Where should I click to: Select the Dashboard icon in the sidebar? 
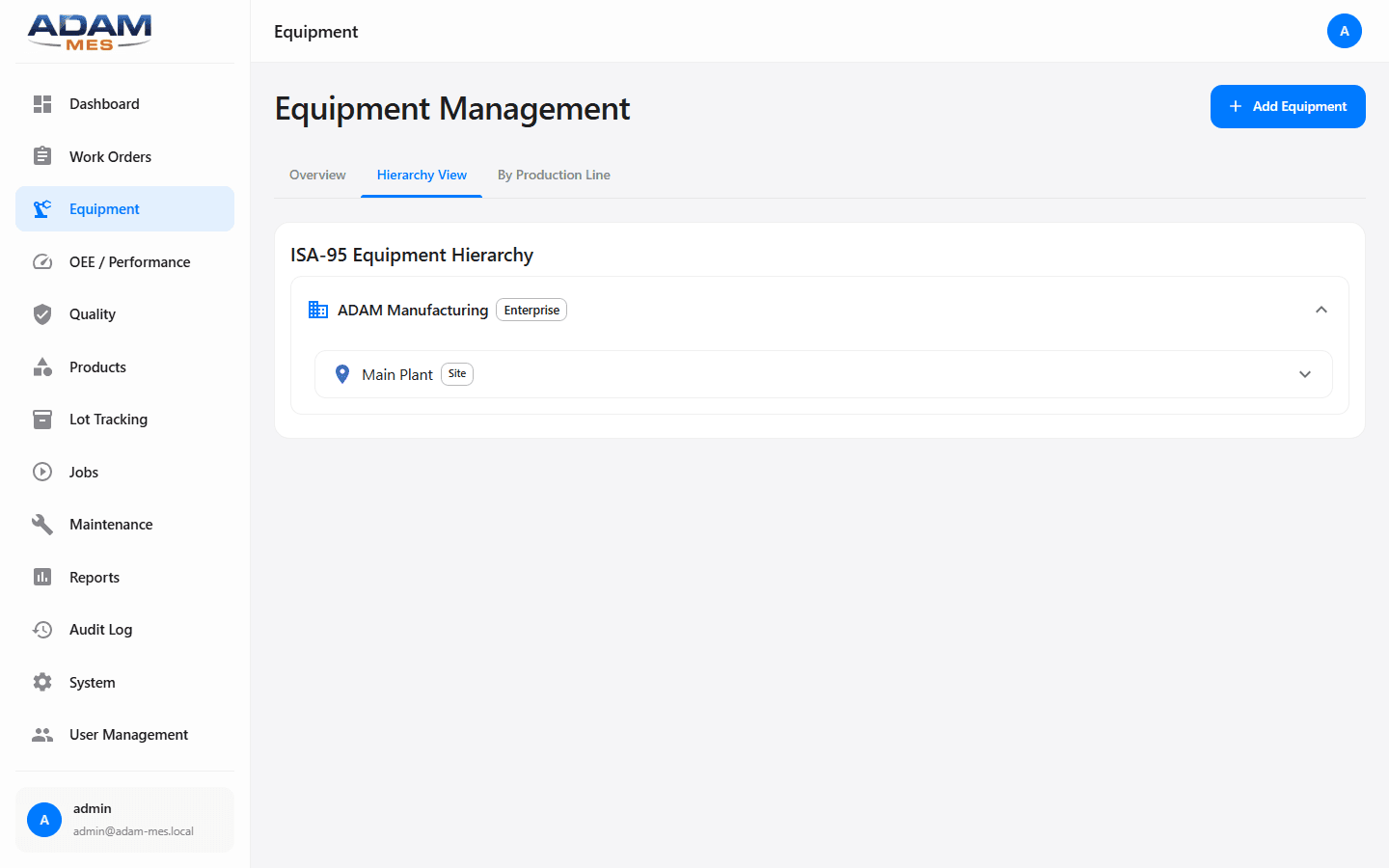tap(42, 103)
